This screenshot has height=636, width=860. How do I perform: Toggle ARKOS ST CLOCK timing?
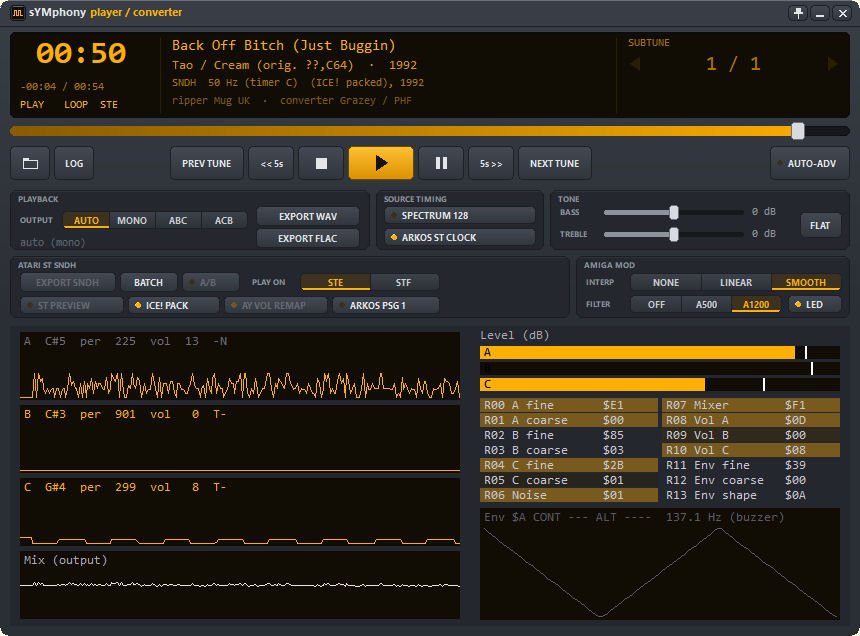(x=460, y=237)
